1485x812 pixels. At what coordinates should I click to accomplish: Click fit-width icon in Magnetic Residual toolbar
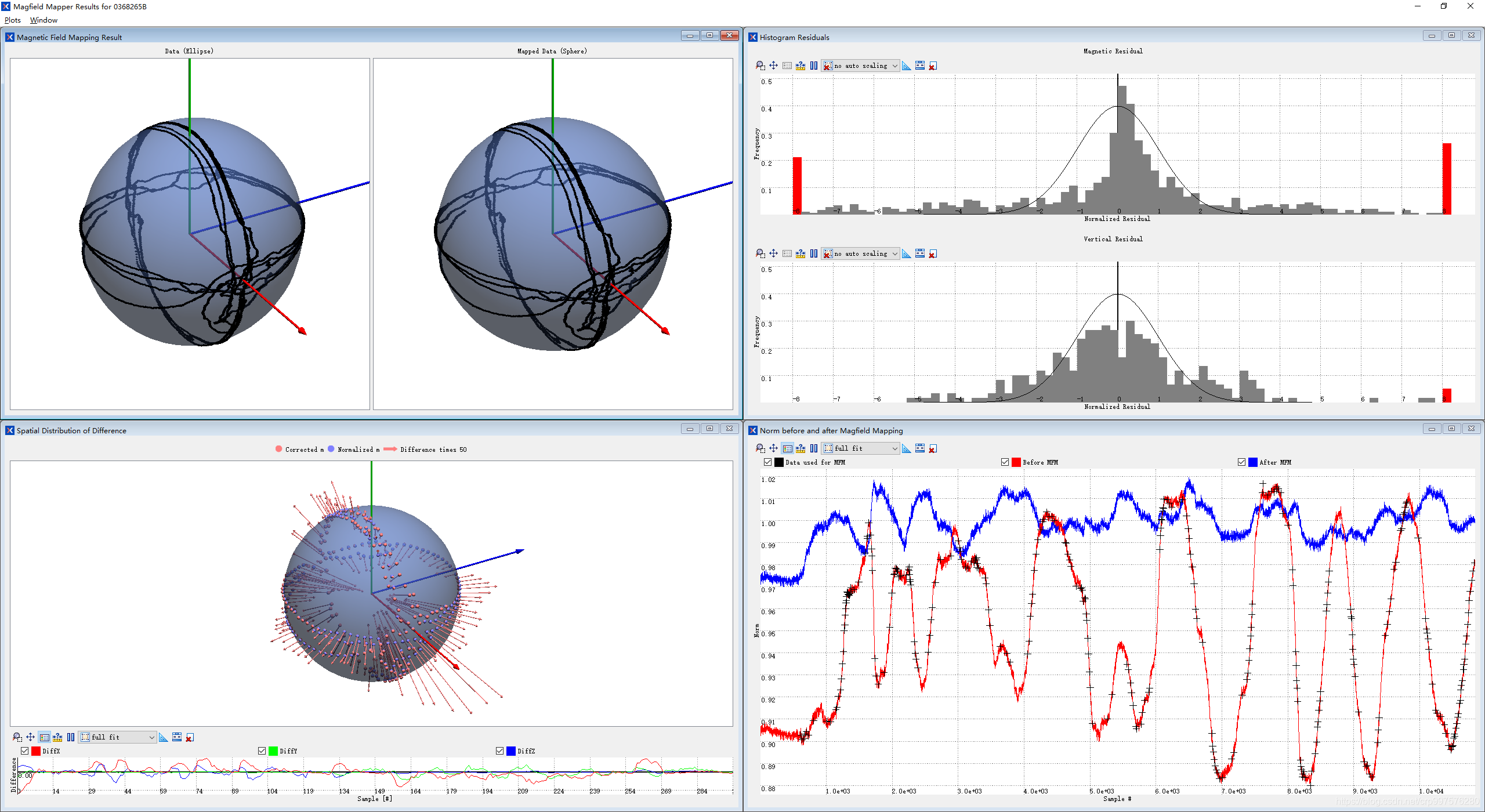920,66
